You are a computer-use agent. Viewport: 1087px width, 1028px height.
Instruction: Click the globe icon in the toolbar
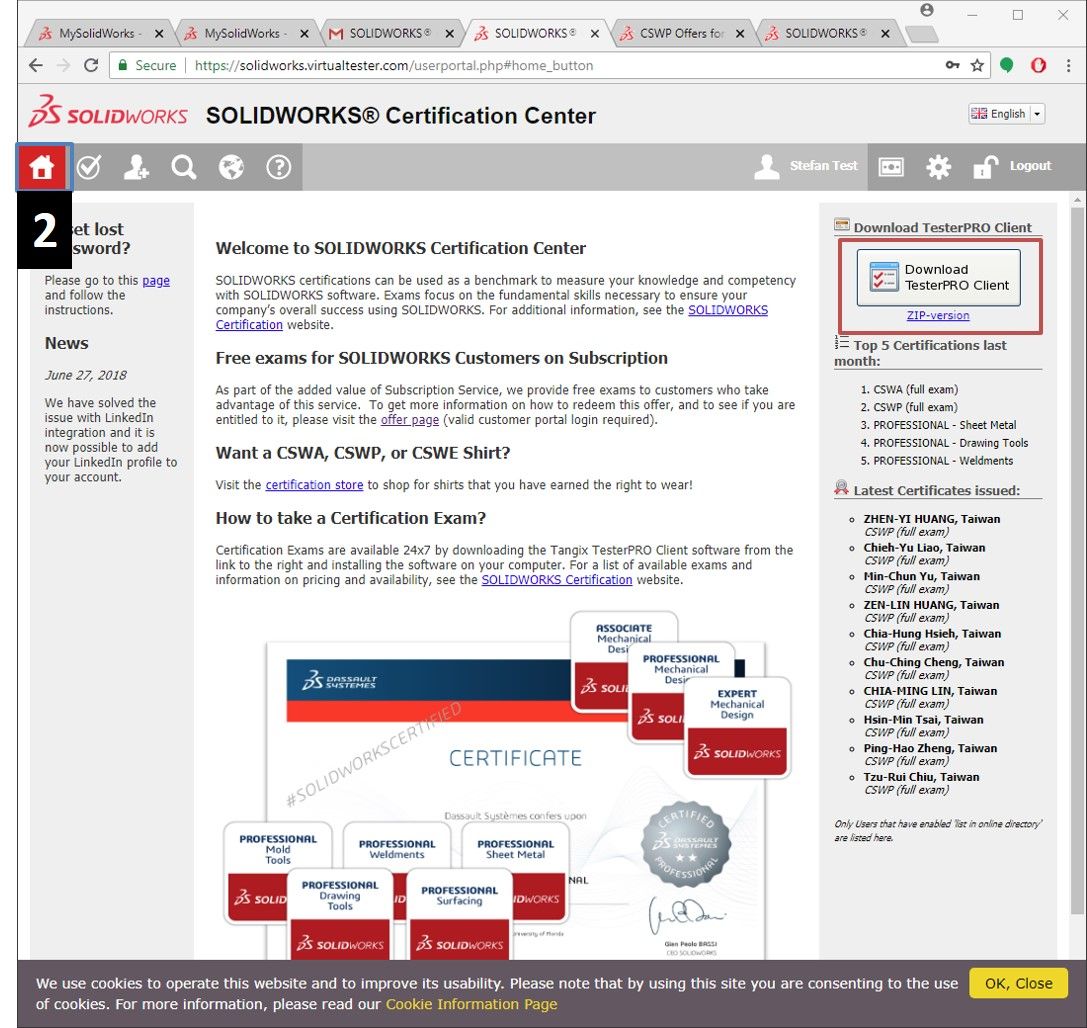230,167
